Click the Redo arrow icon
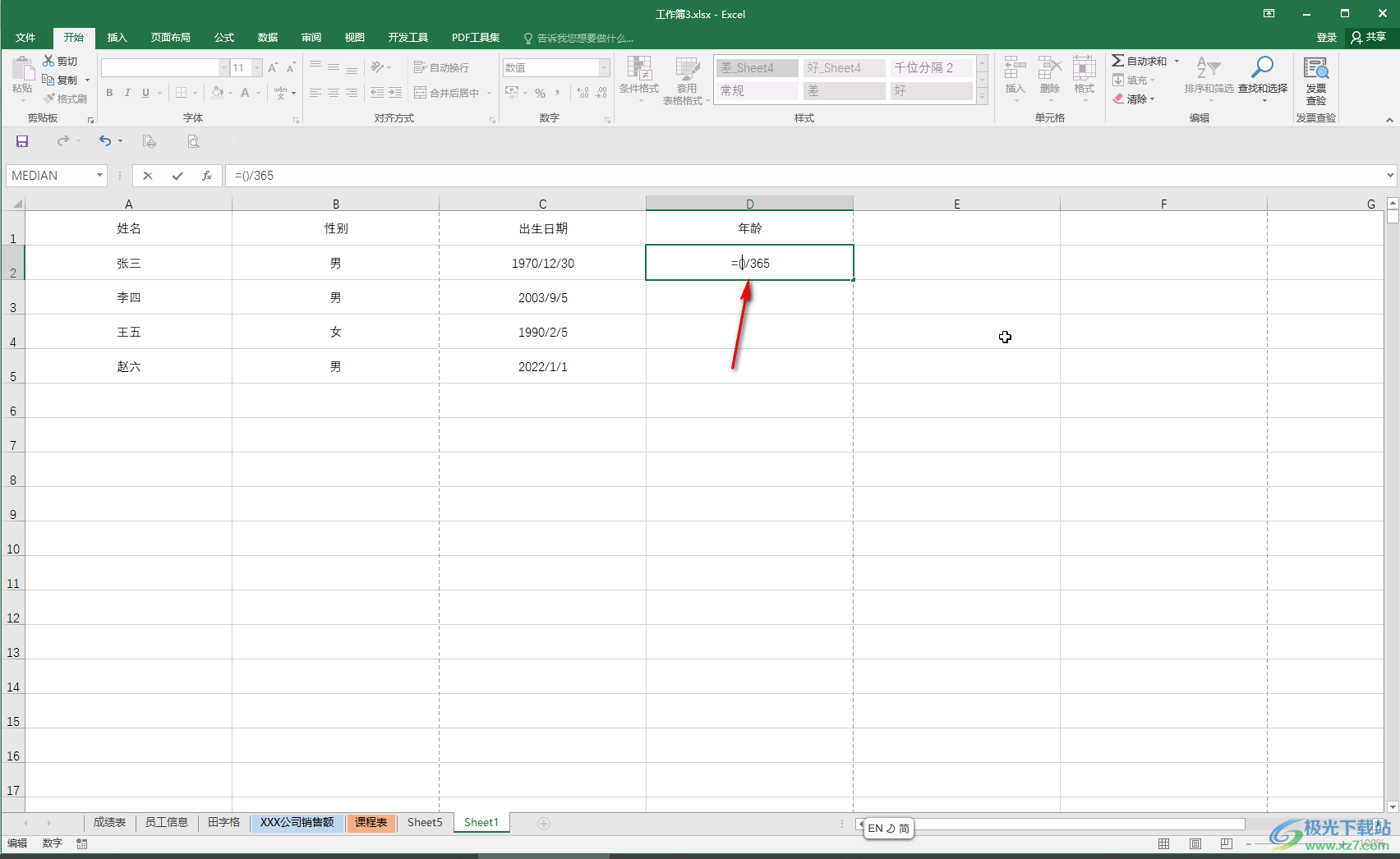 [x=63, y=141]
